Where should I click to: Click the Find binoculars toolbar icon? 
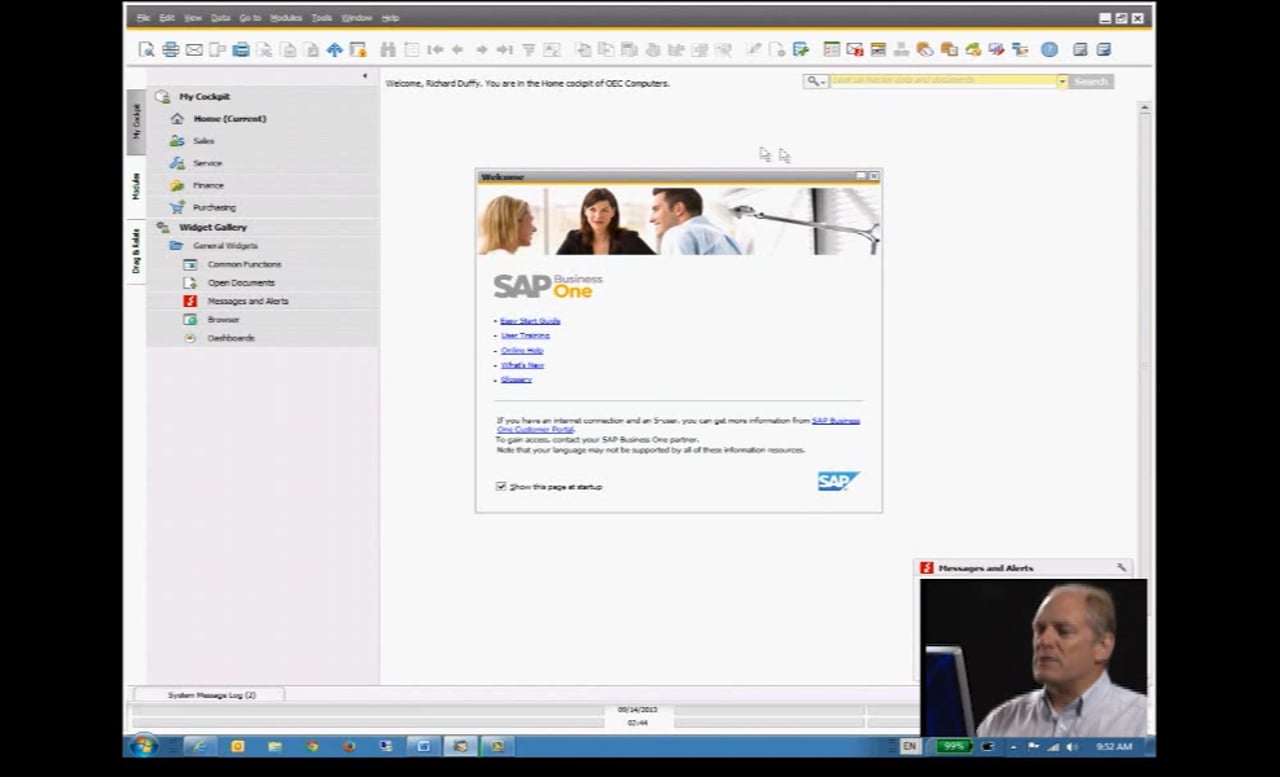[388, 49]
